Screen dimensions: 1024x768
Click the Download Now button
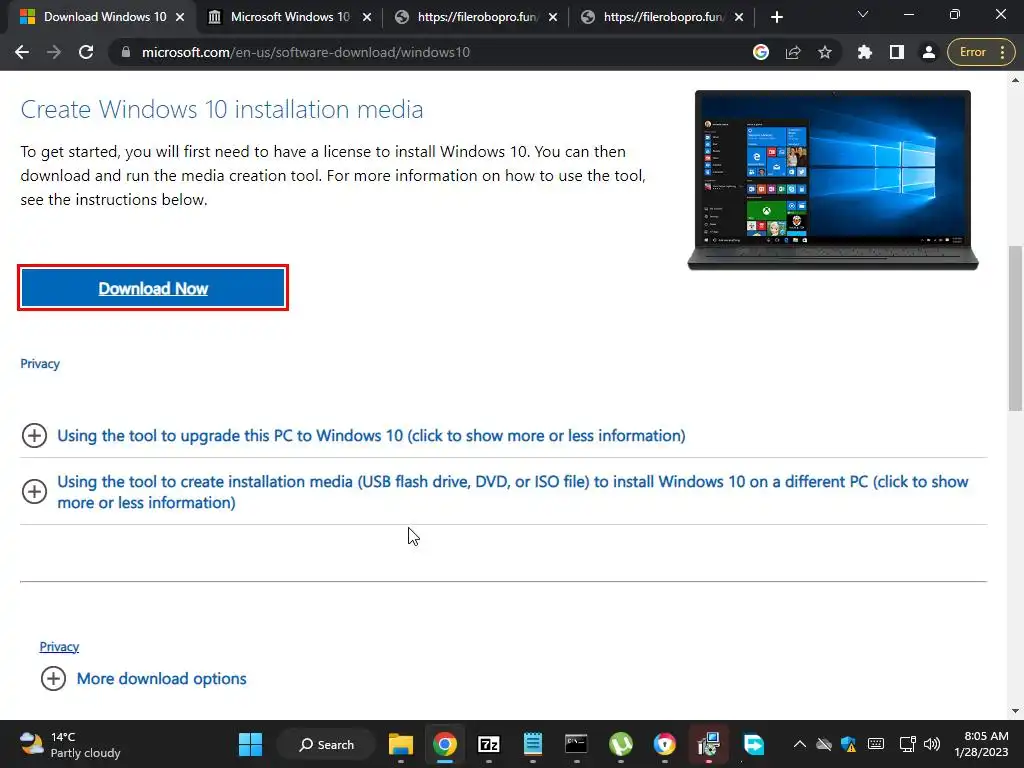pyautogui.click(x=153, y=288)
